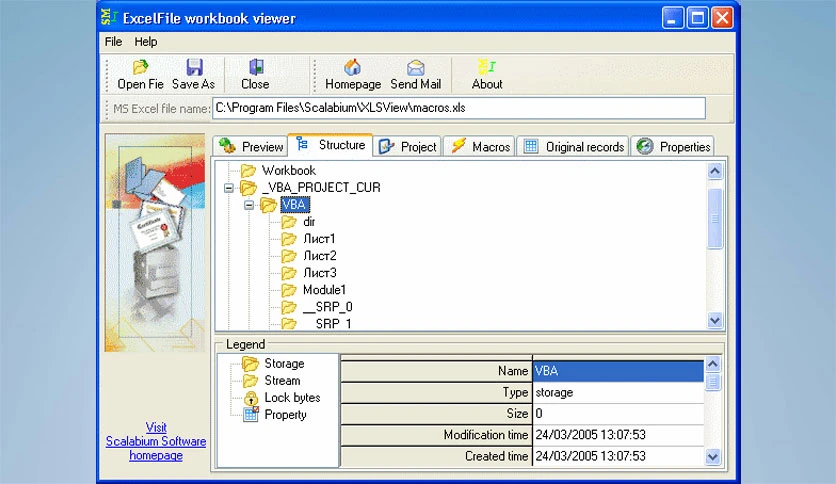Open the Homepage house icon
836x484 pixels.
[x=352, y=67]
